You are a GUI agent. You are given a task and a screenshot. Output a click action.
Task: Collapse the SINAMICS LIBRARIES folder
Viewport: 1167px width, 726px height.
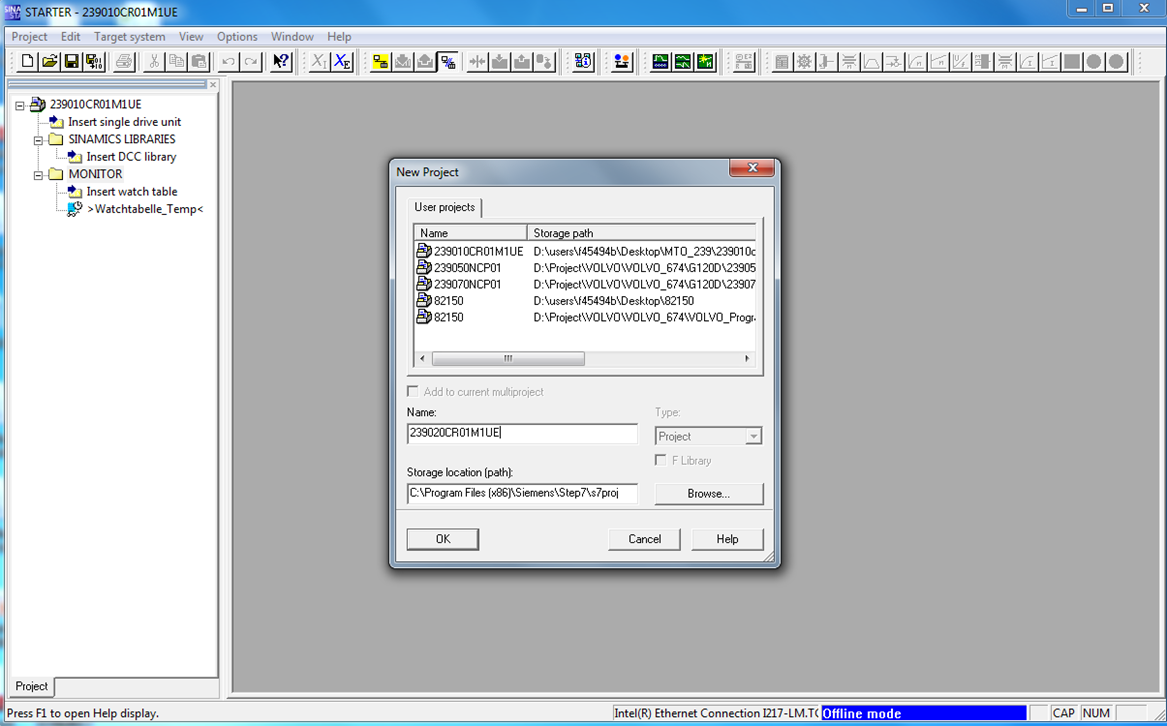[x=38, y=140]
